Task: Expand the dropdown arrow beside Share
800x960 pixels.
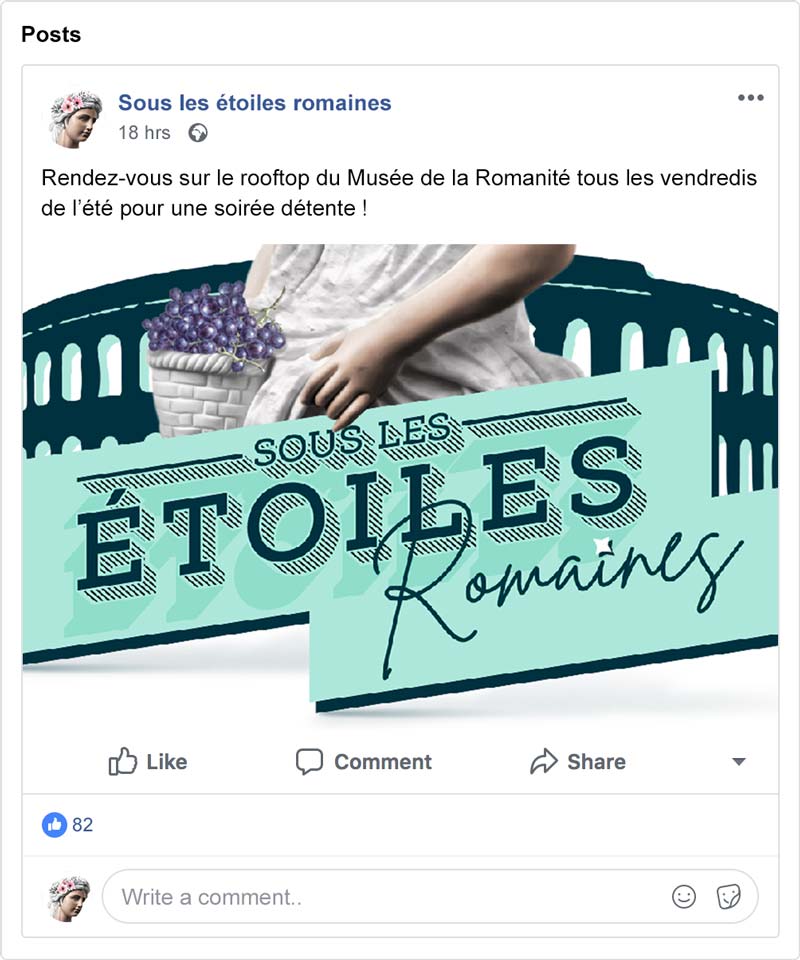Action: (739, 762)
